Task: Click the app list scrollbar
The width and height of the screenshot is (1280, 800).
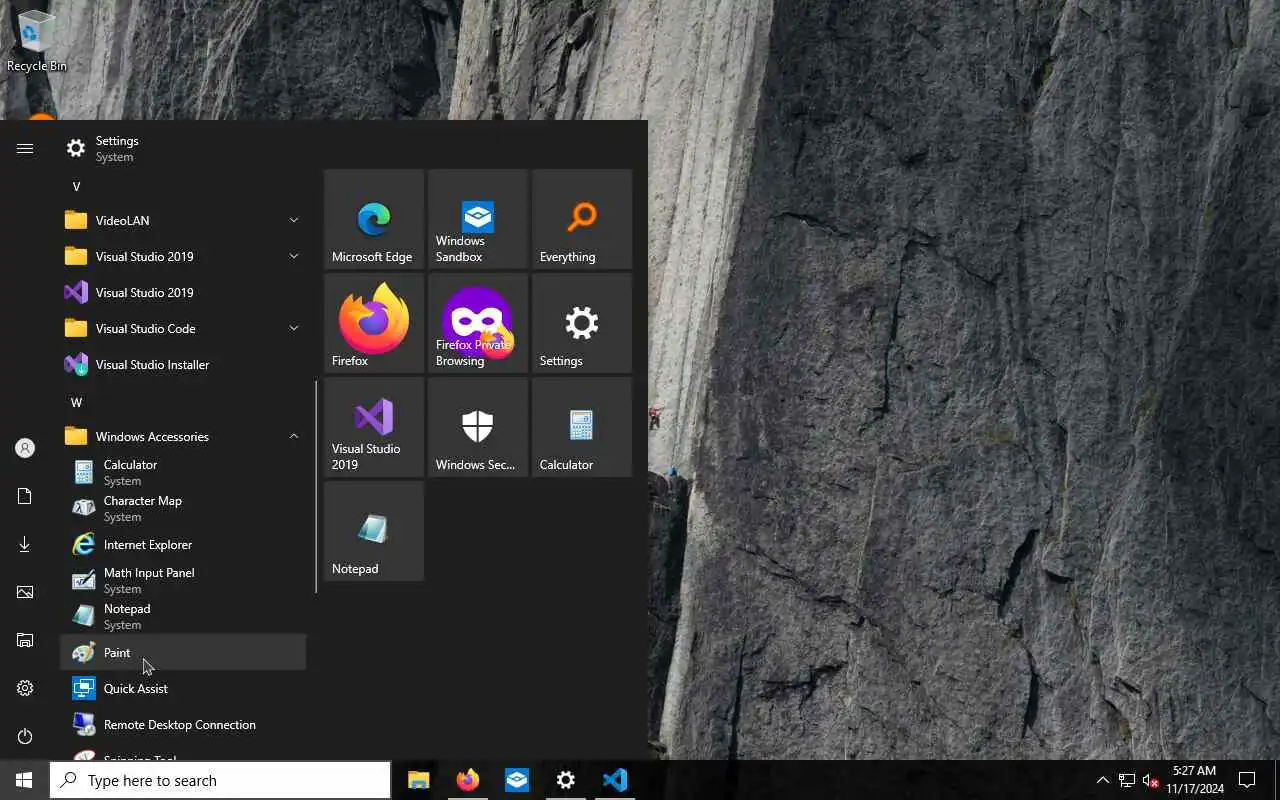Action: [x=316, y=487]
